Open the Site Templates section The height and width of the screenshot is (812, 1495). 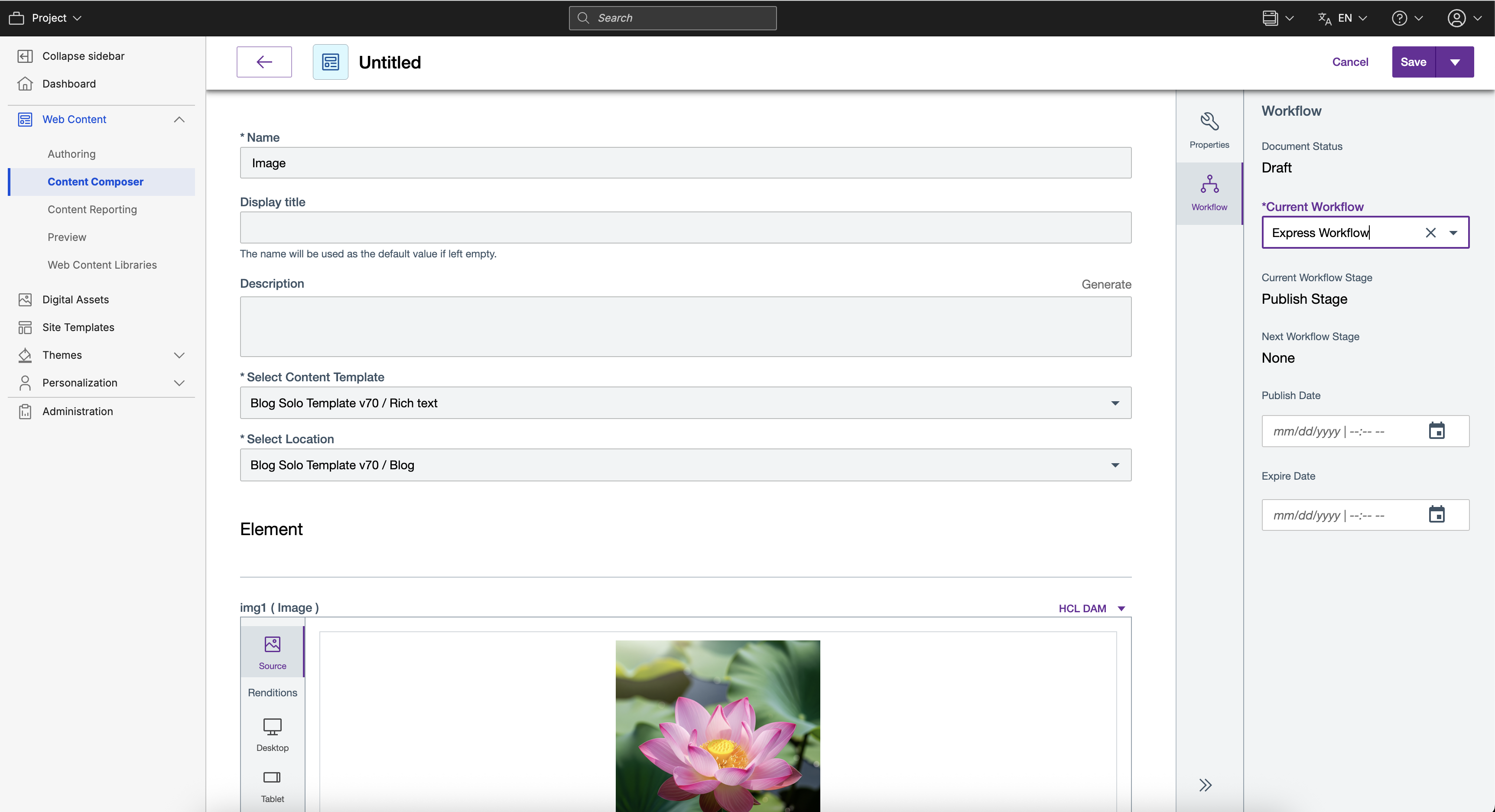point(78,327)
